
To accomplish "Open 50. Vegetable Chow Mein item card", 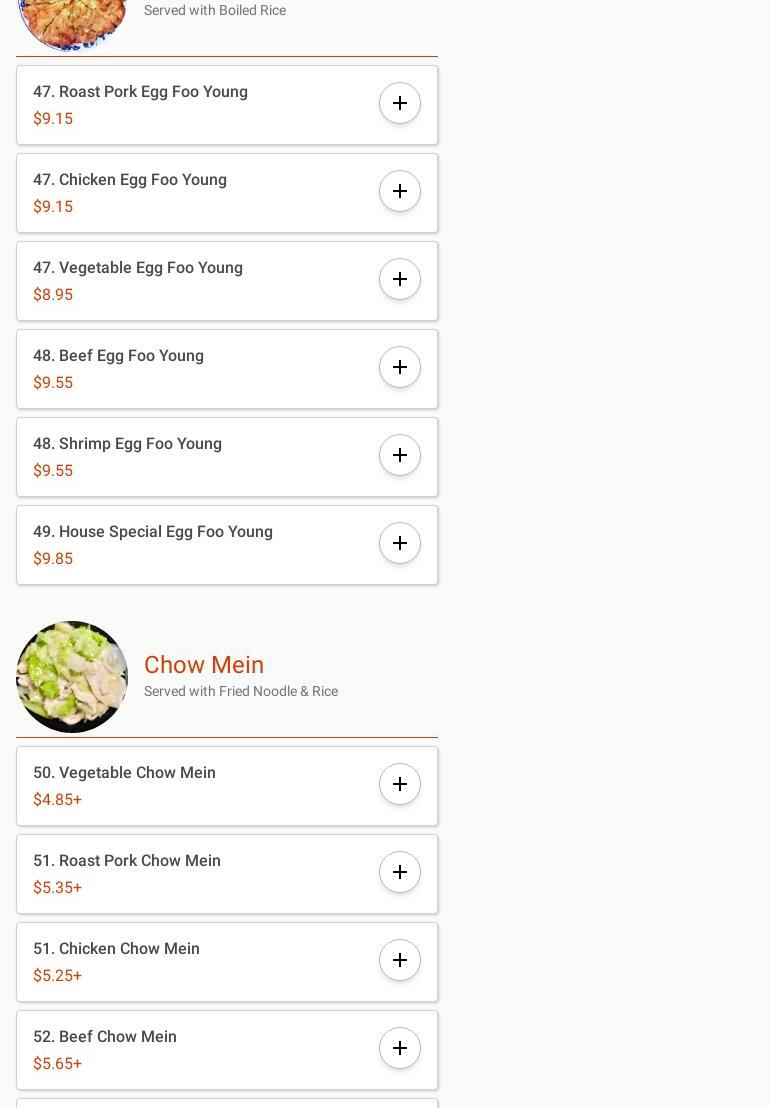I will (227, 786).
